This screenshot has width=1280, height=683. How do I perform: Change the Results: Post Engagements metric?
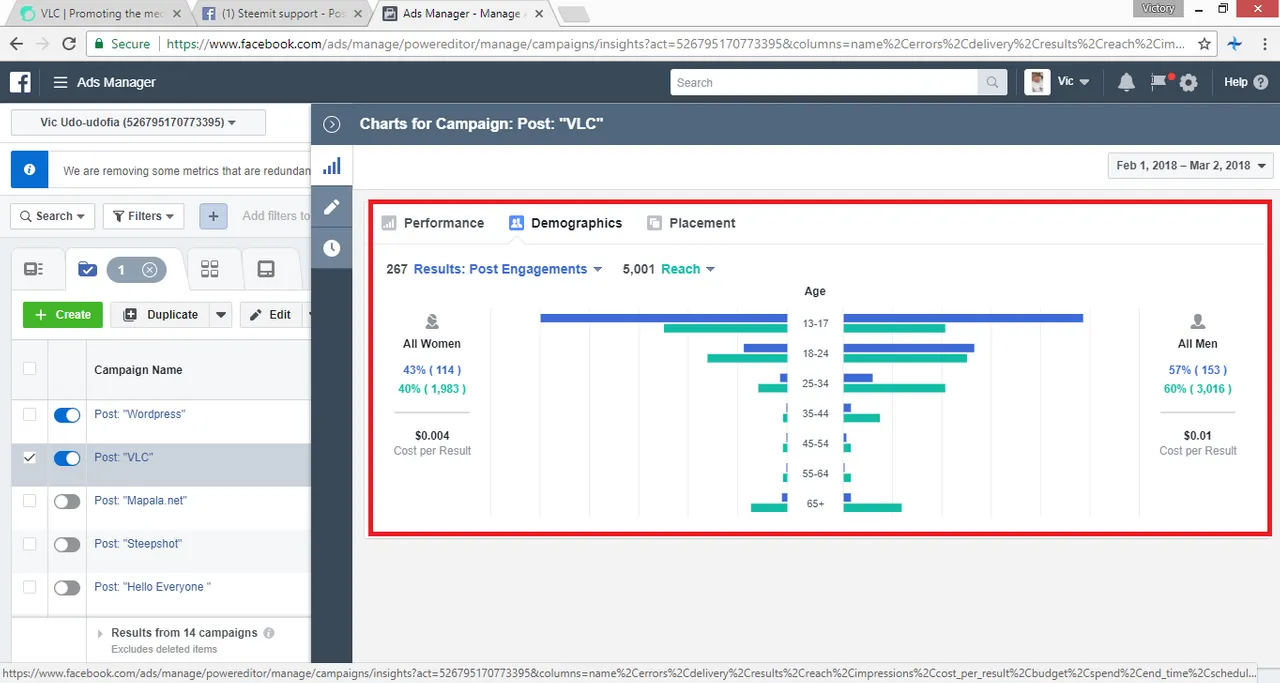[508, 269]
